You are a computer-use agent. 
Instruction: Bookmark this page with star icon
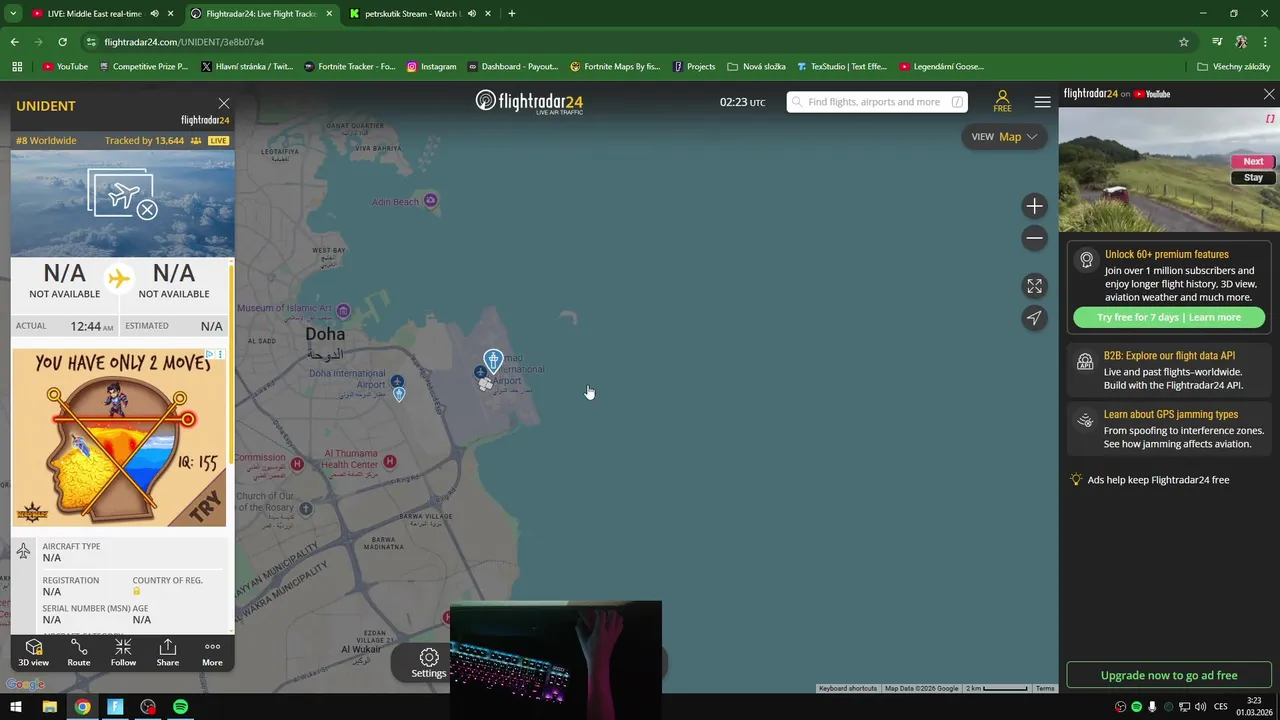pyautogui.click(x=1184, y=42)
